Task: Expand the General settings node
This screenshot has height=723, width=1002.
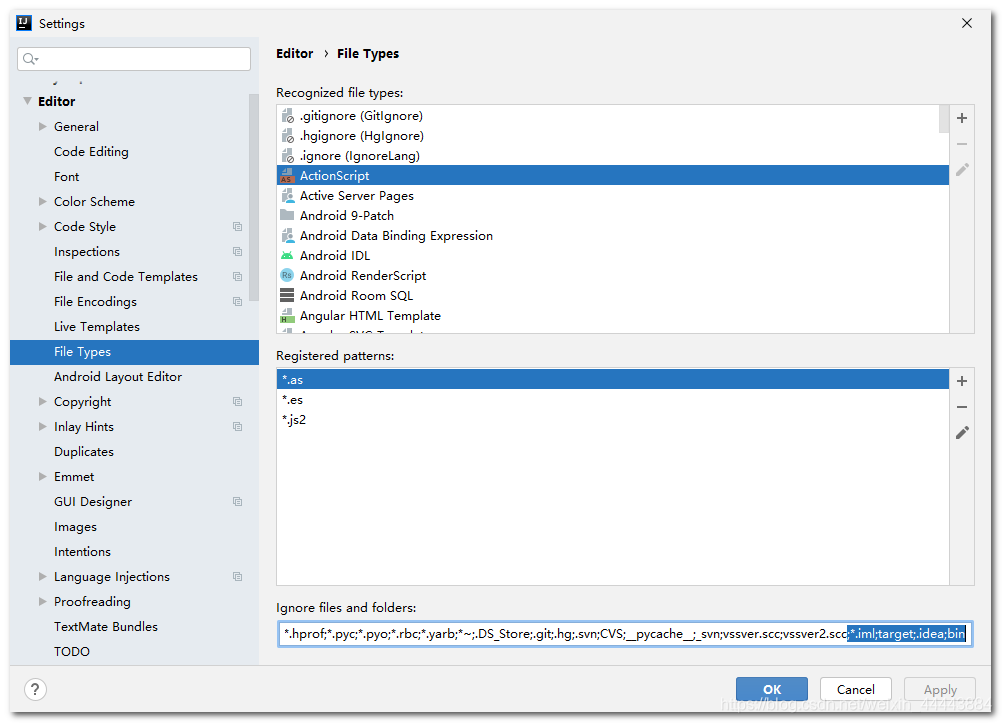Action: (43, 127)
